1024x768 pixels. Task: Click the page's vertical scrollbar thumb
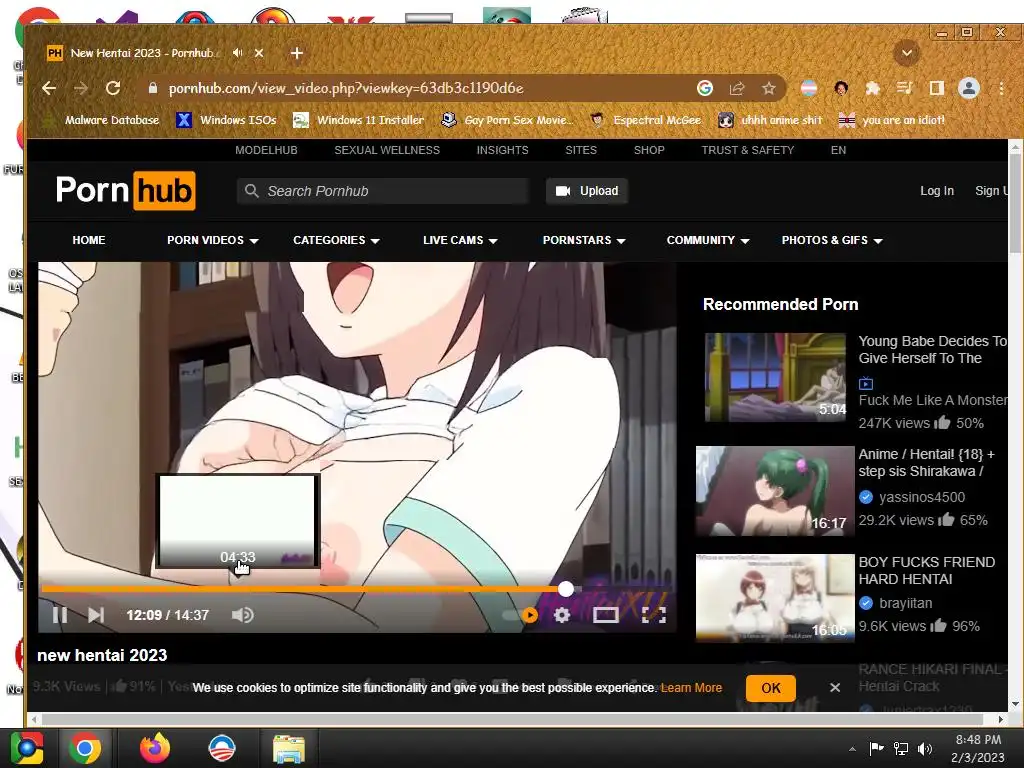click(1015, 202)
